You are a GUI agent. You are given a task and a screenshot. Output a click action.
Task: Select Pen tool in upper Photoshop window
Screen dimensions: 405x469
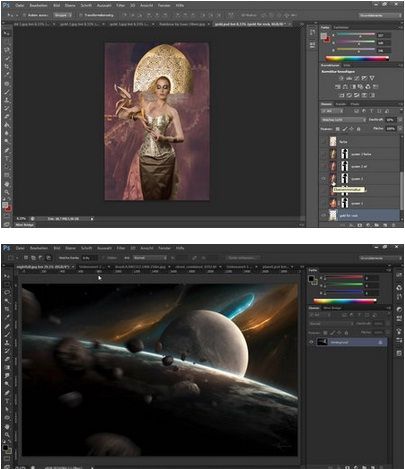(7, 150)
